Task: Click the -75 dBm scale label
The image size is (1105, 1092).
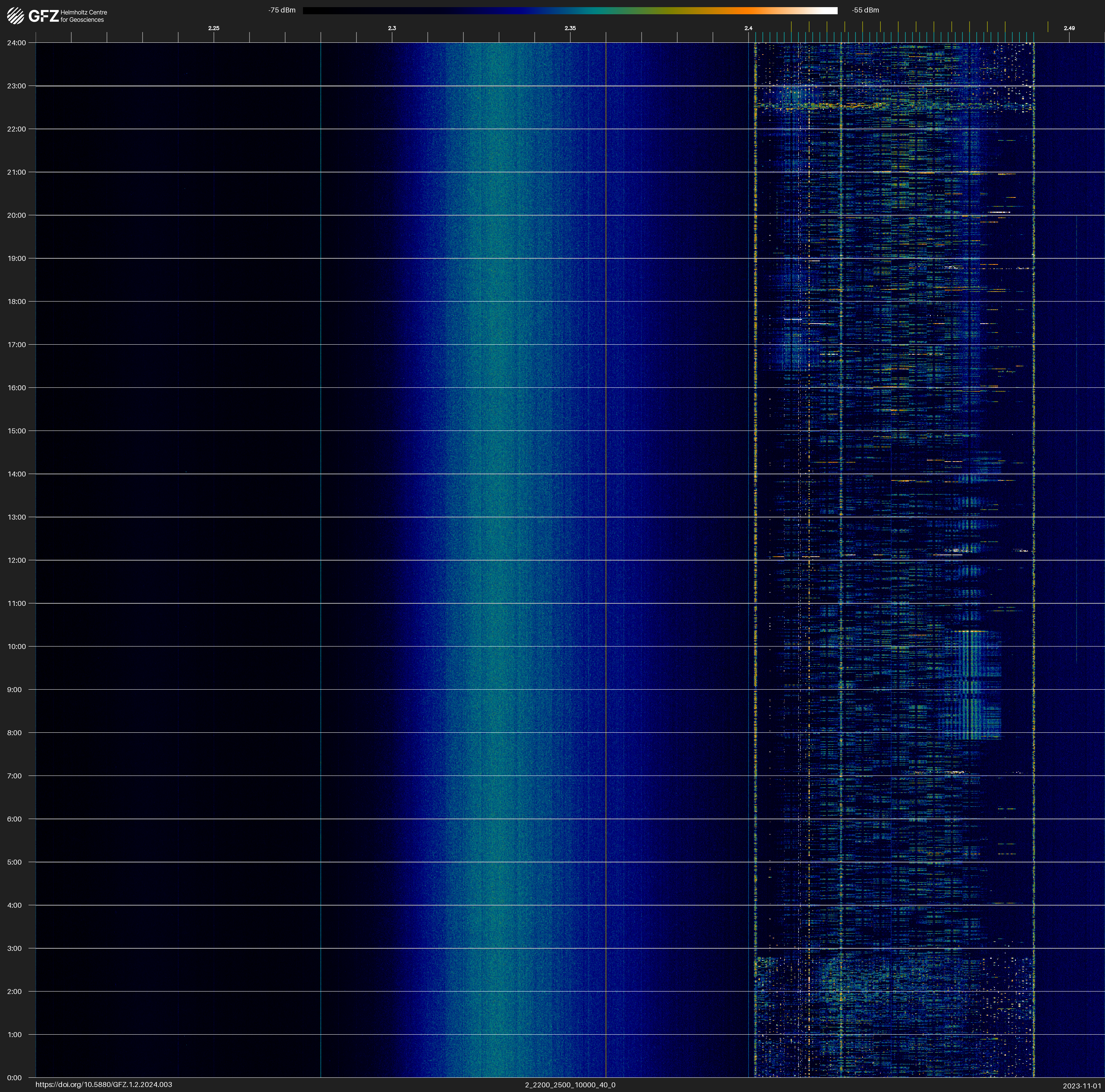Action: click(x=282, y=10)
